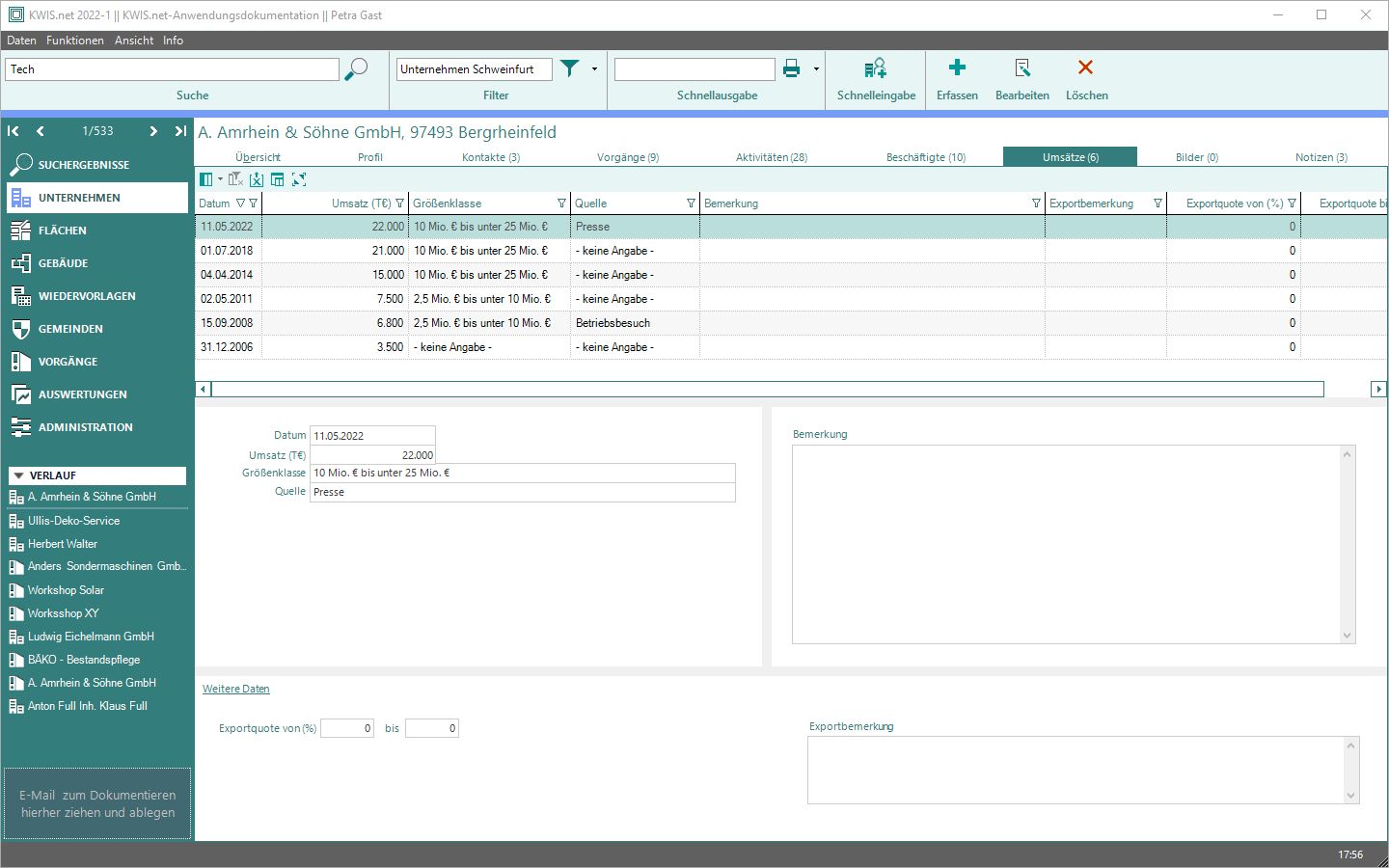Open the Exportbemerkung column filter
The height and width of the screenshot is (868, 1389).
tap(1157, 203)
